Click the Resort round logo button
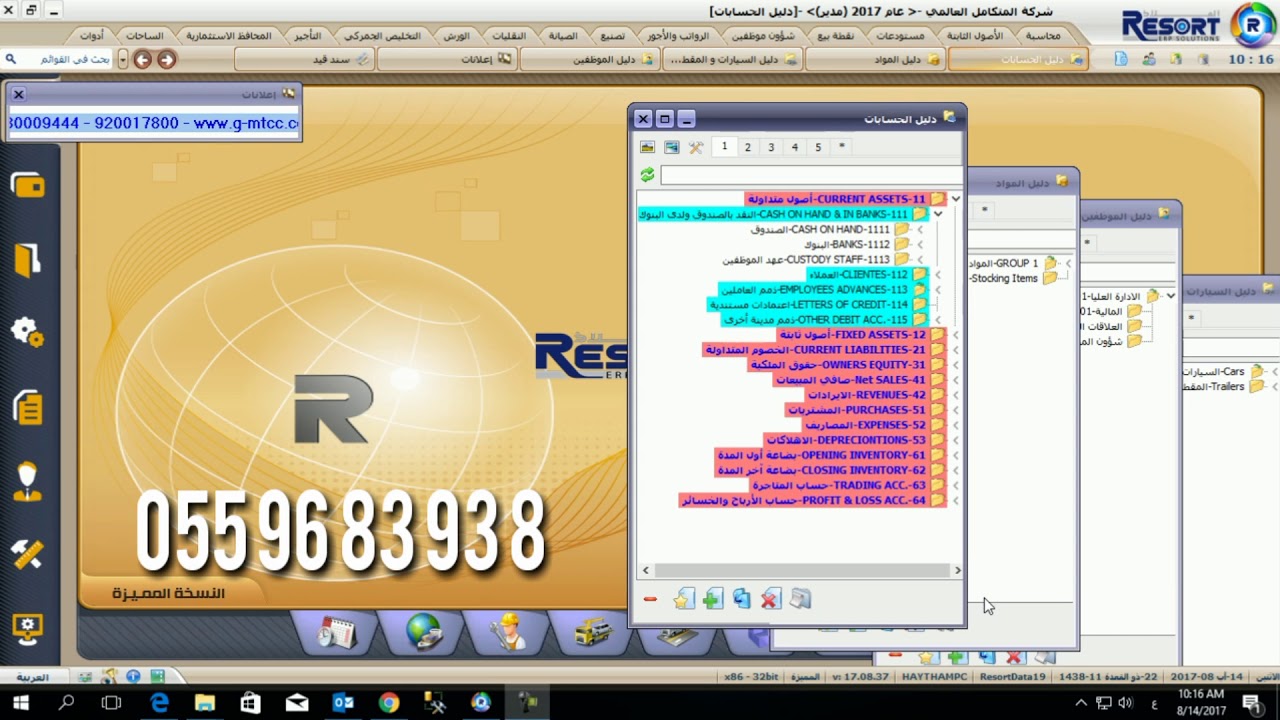Screen dimensions: 1280x720 pyautogui.click(x=1253, y=25)
